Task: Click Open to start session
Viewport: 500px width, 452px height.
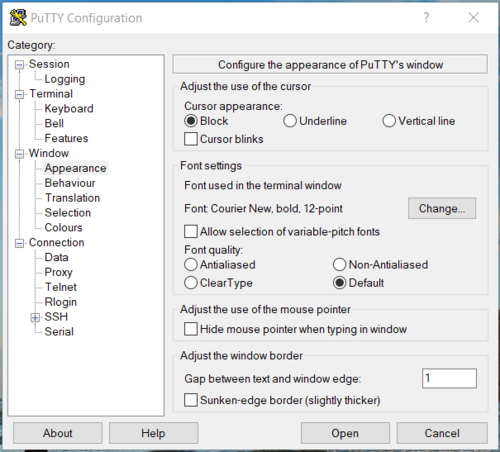Action: point(345,433)
